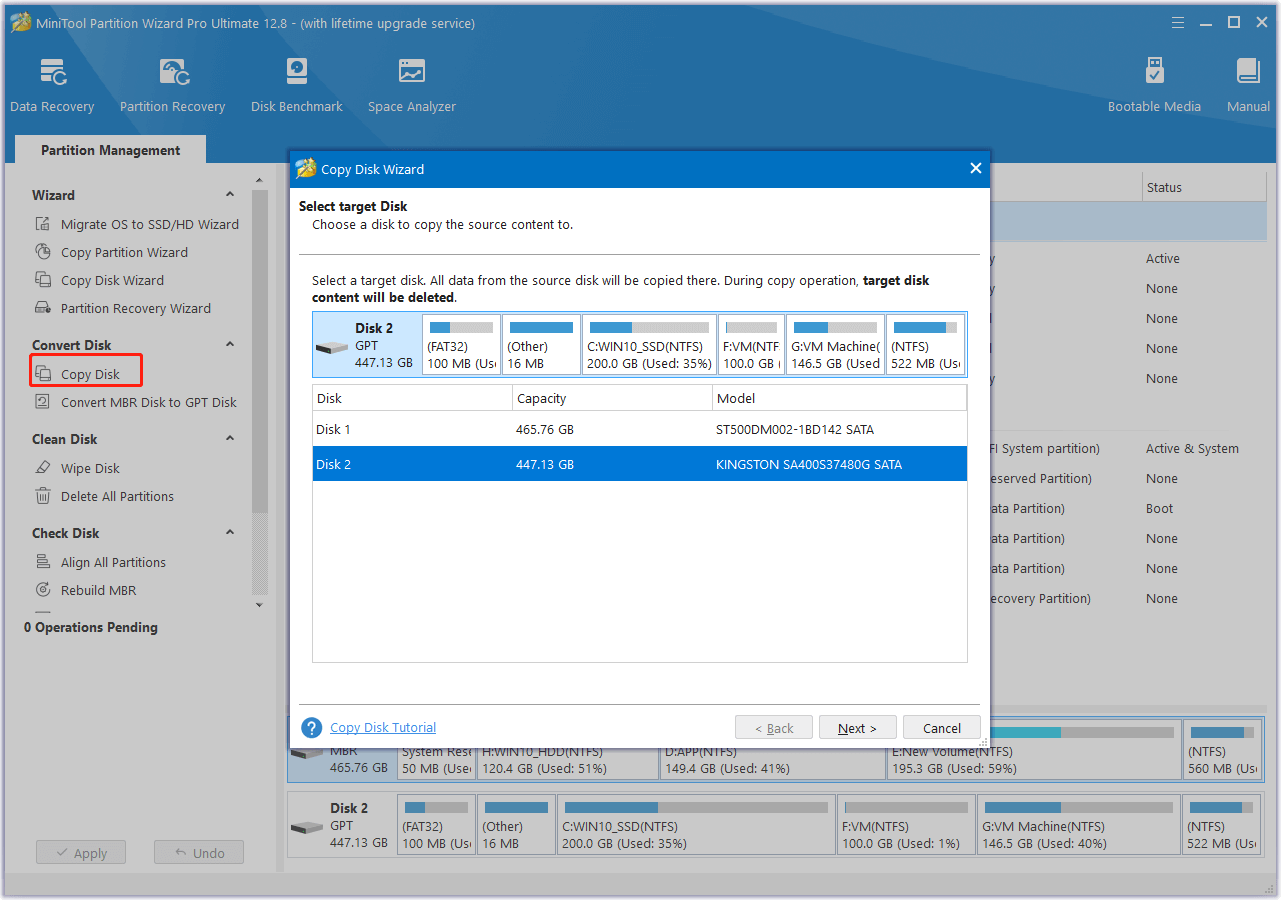Click the help question mark icon
The height and width of the screenshot is (900, 1281).
point(311,727)
